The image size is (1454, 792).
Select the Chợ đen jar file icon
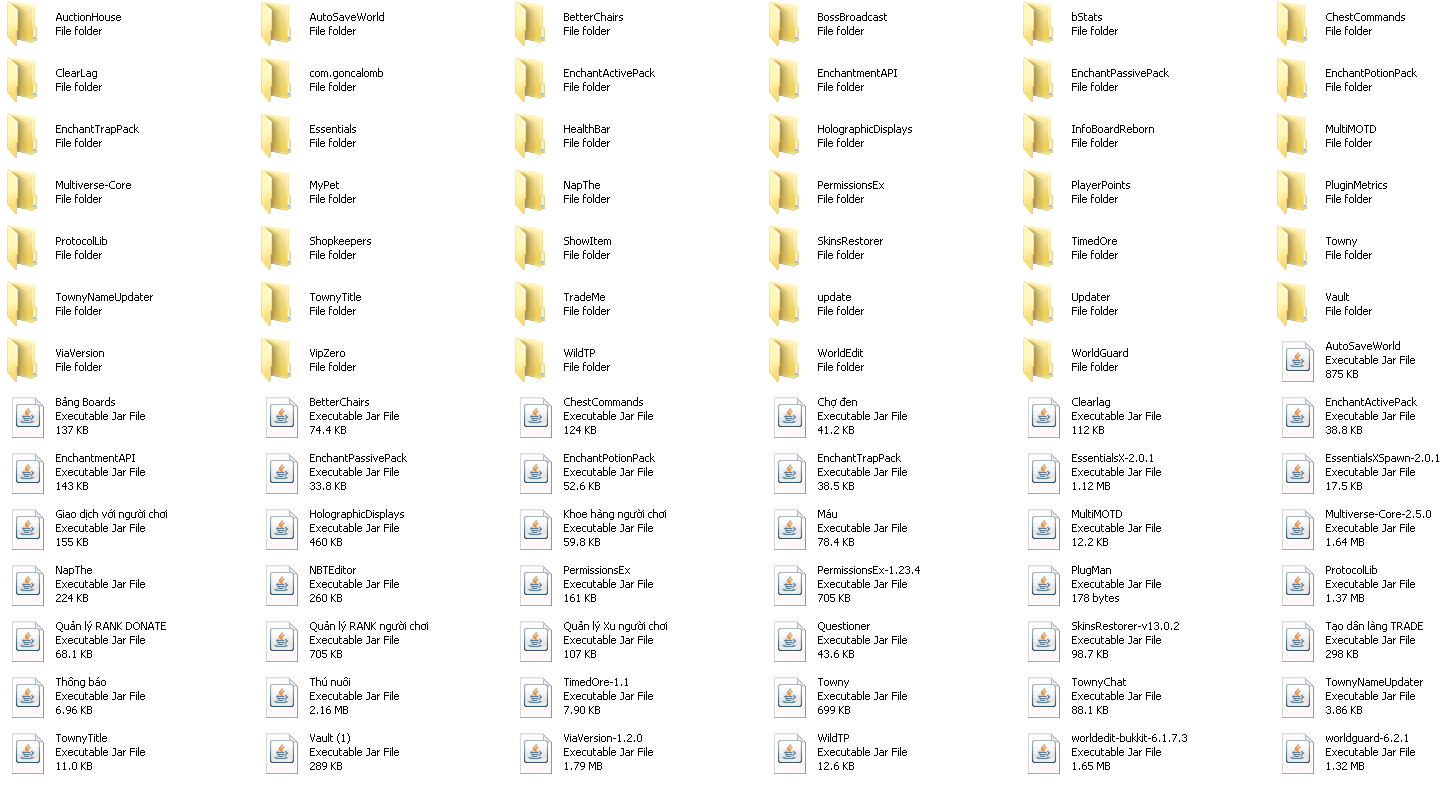pyautogui.click(x=790, y=417)
